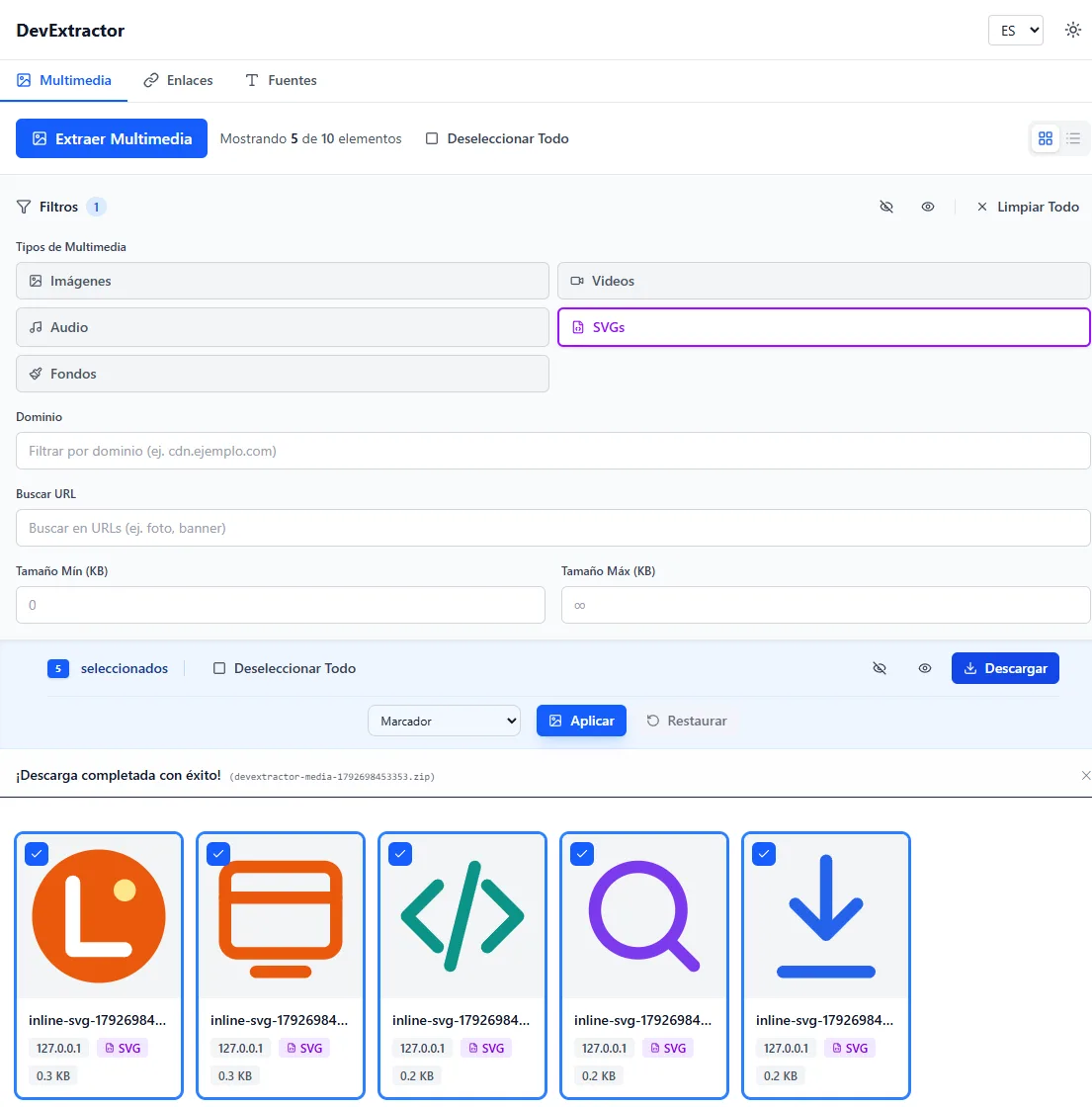
Task: Focus the Dominio filter input field
Action: tap(553, 451)
